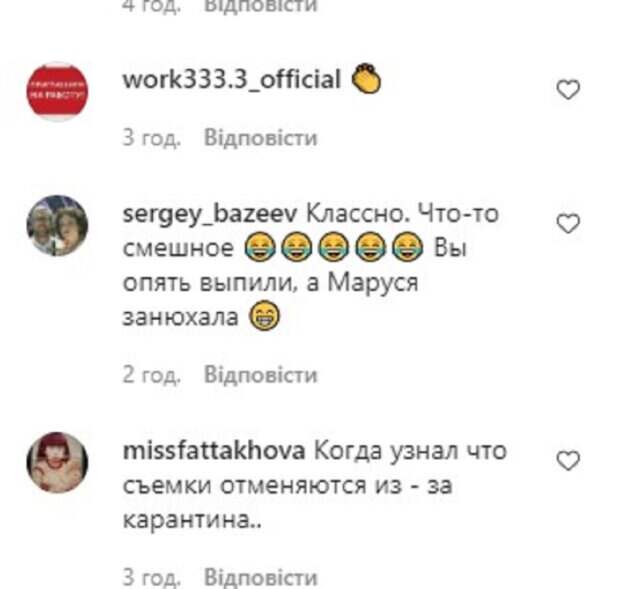Open red work333.3_official profile avatar
This screenshot has height=589, width=620.
[57, 92]
